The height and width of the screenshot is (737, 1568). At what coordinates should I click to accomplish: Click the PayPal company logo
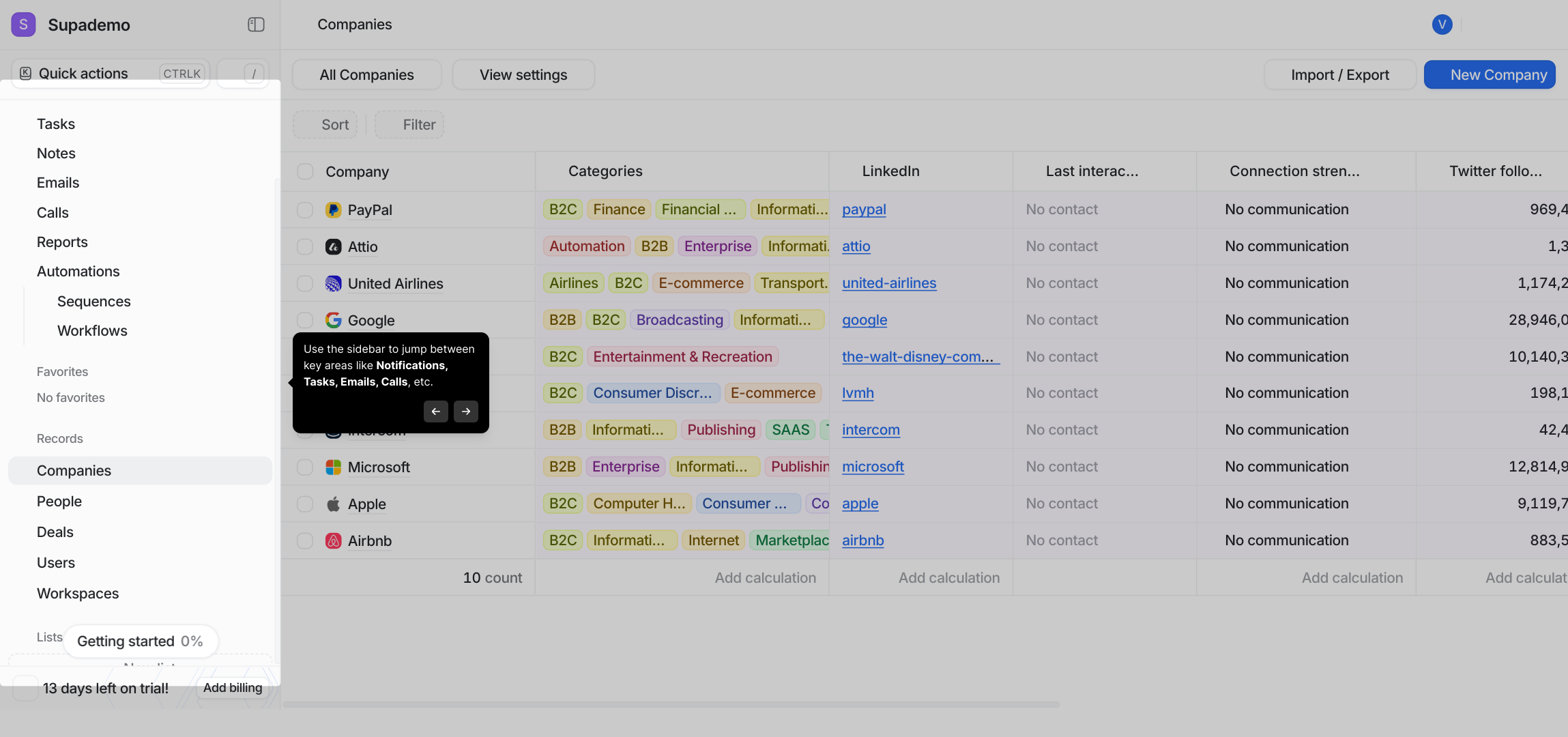tap(333, 209)
